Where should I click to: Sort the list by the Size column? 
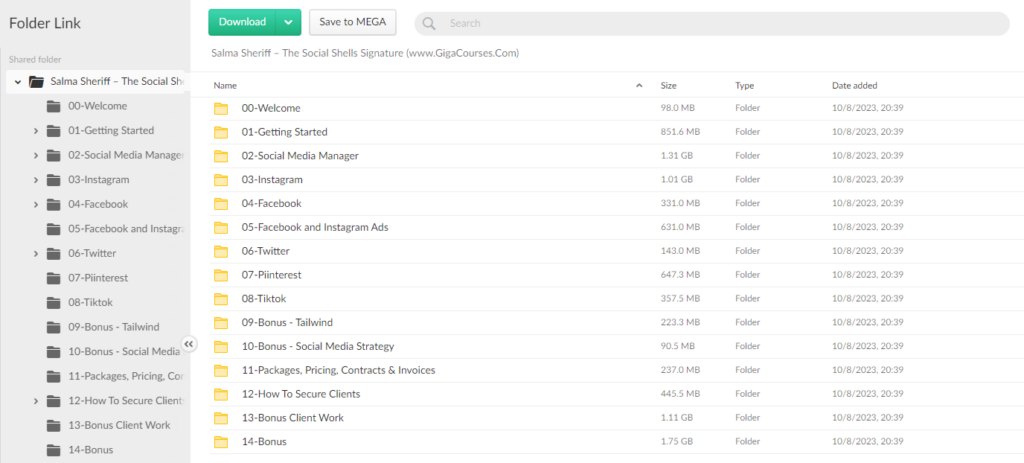(x=668, y=86)
